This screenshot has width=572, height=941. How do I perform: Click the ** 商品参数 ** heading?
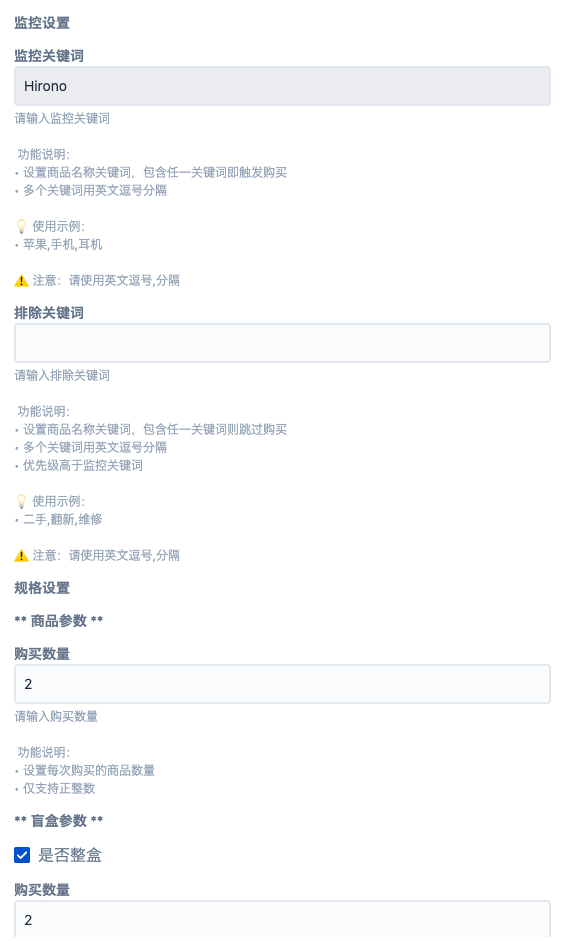(59, 621)
